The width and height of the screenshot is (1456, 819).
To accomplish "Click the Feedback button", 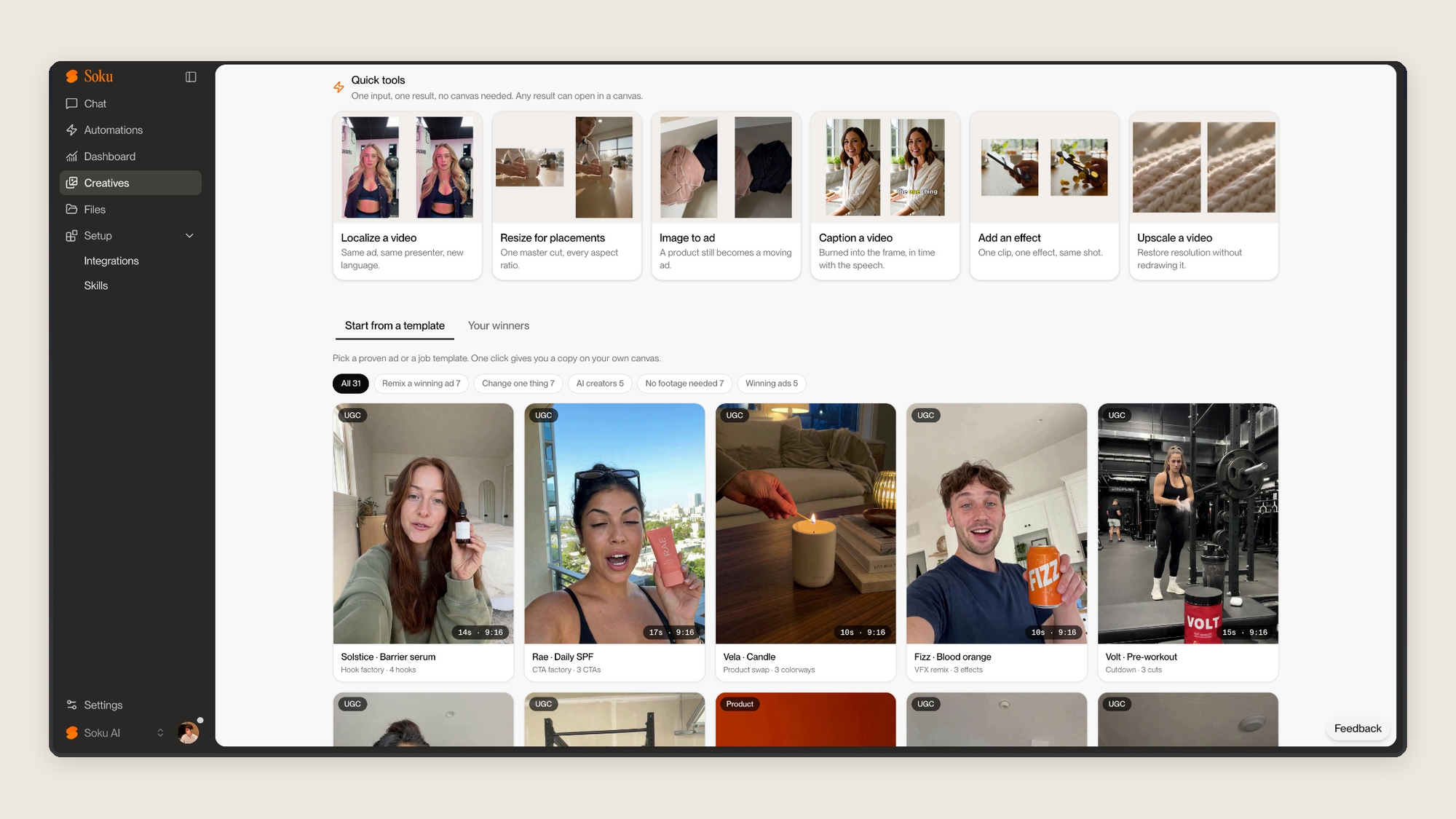I will point(1358,728).
